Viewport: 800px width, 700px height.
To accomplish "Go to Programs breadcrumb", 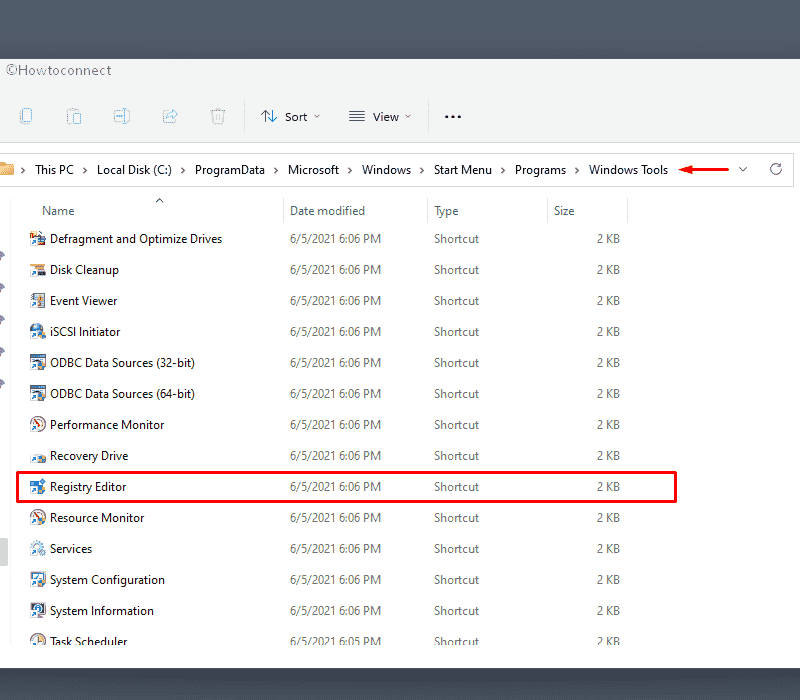I will point(540,170).
